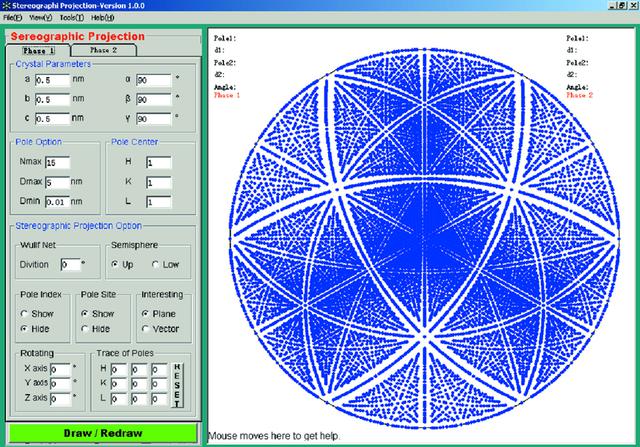The width and height of the screenshot is (640, 447).
Task: Click the red Phase 2 label in plot
Action: (x=579, y=95)
